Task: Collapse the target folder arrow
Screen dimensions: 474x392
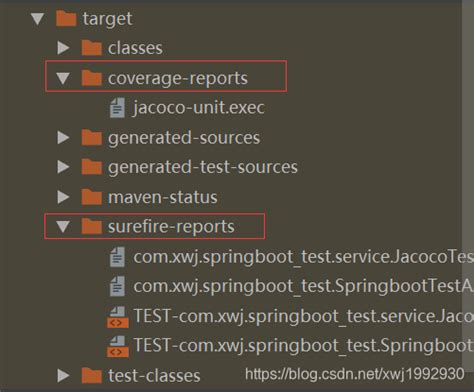Action: 38,19
